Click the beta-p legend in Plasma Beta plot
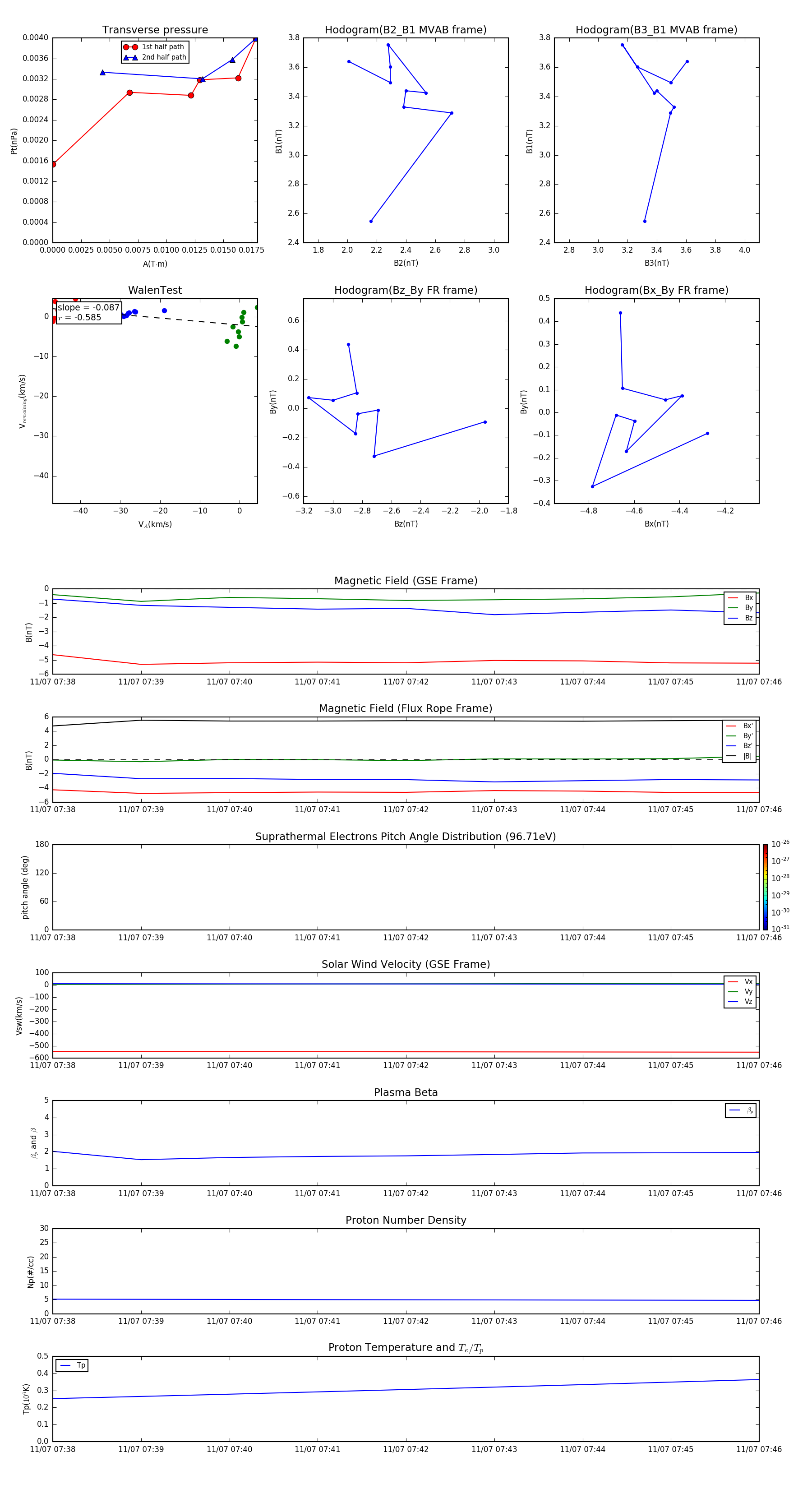 (x=741, y=1110)
